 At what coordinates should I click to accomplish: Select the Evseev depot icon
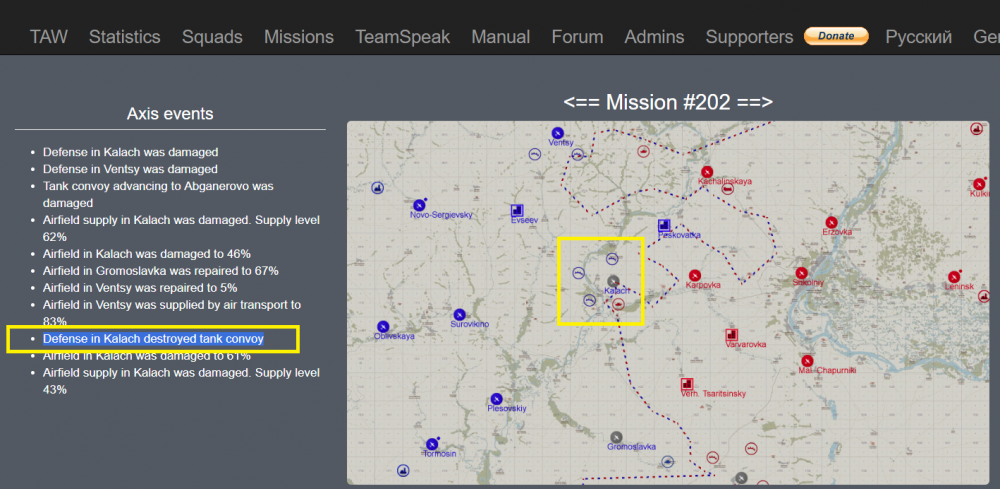pyautogui.click(x=517, y=210)
